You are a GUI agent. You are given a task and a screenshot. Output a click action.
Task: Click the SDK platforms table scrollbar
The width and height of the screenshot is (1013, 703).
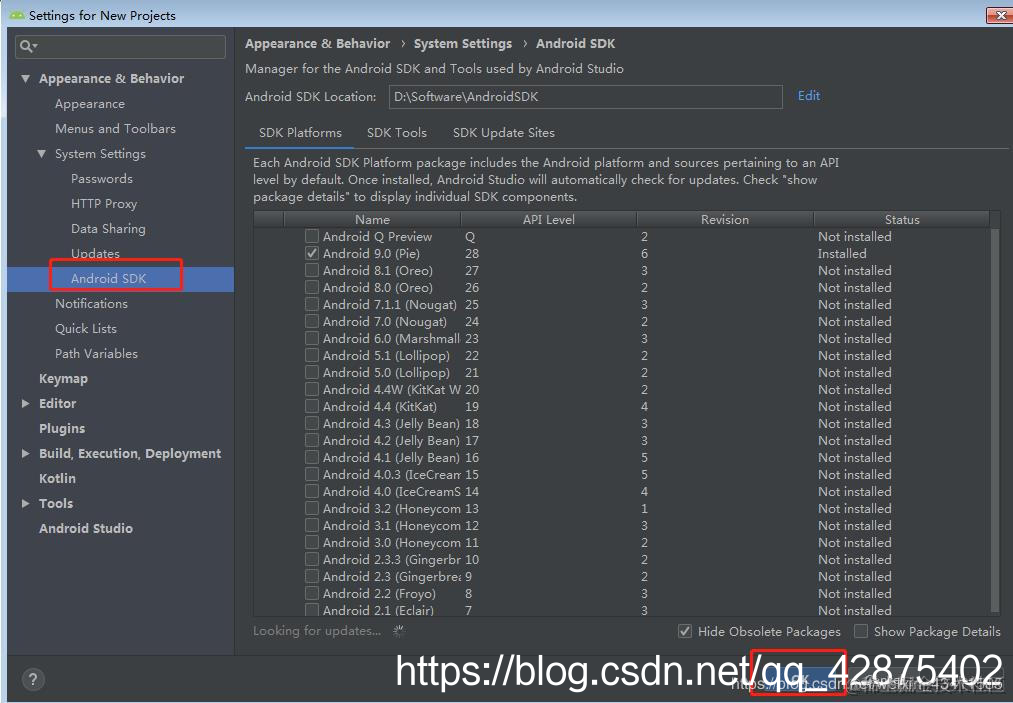[x=995, y=419]
